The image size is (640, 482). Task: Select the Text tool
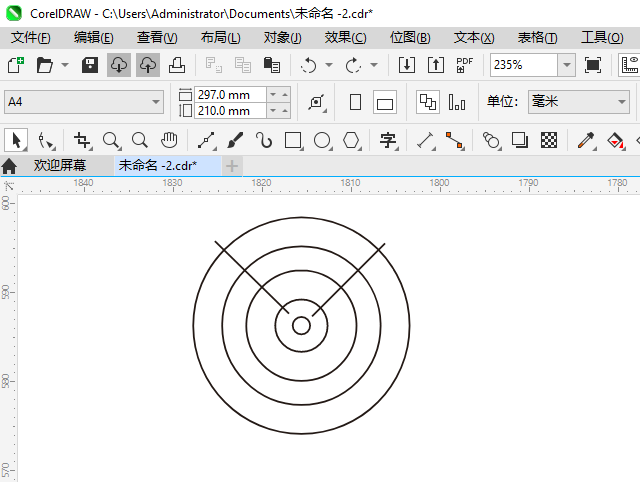pos(388,140)
